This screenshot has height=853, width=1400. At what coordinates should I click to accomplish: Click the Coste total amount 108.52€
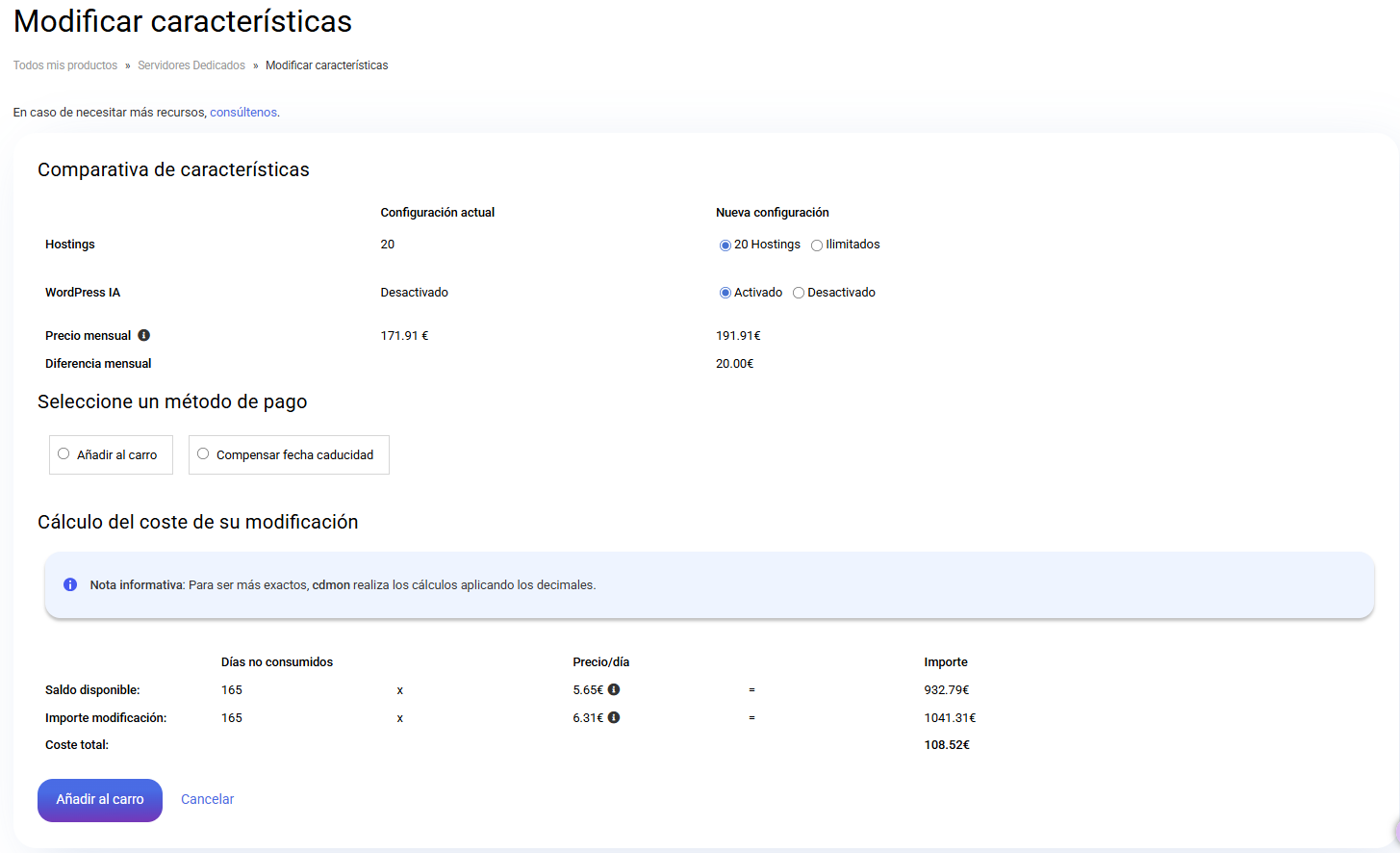coord(947,745)
